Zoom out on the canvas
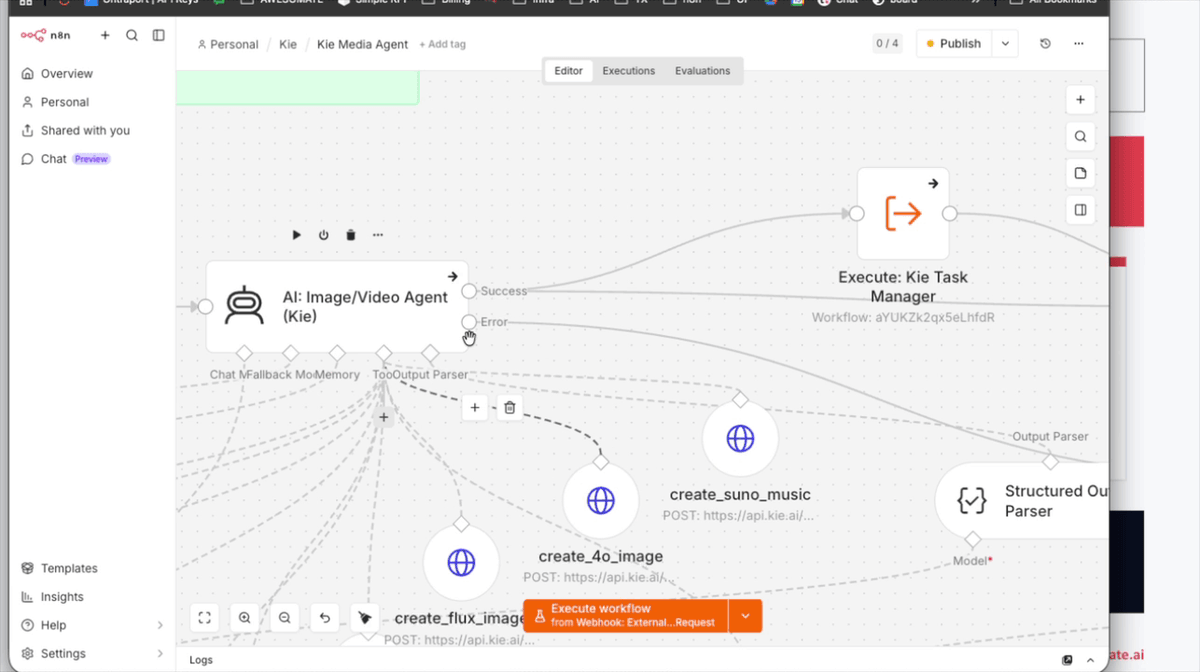This screenshot has height=672, width=1200. point(285,618)
